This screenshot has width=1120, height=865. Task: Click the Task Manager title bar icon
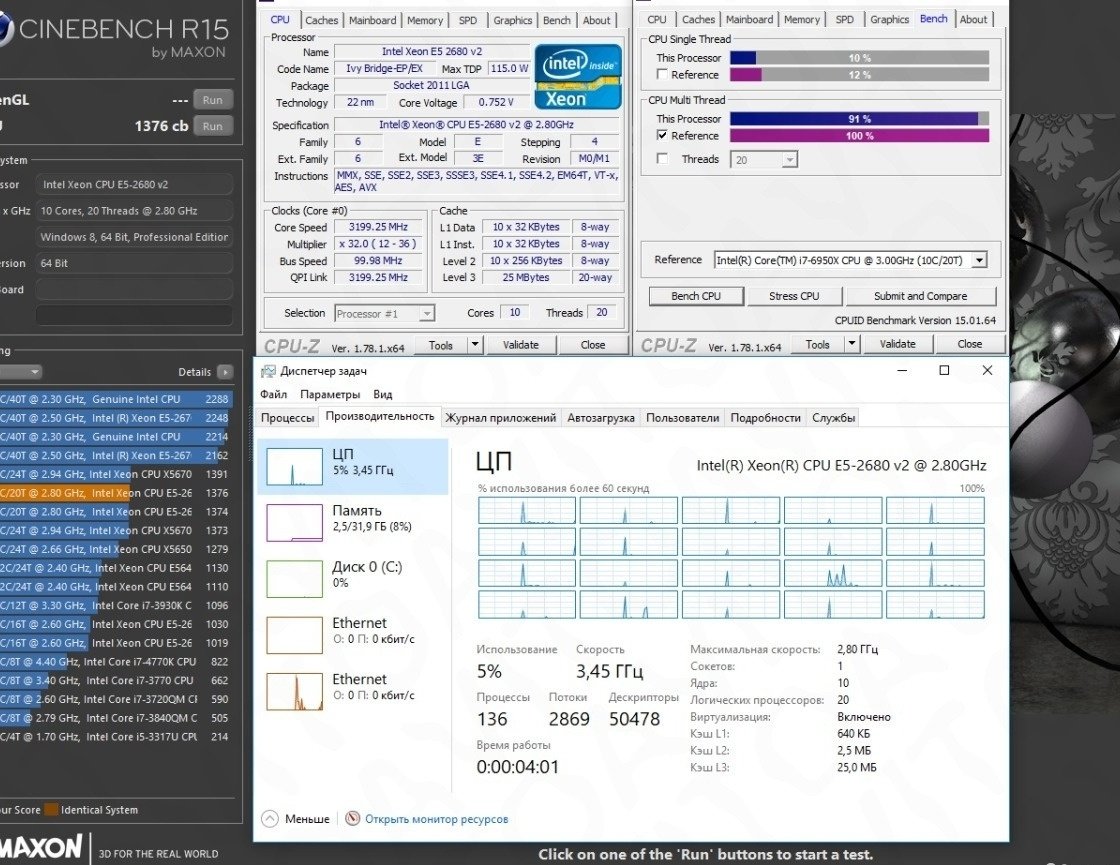click(268, 371)
